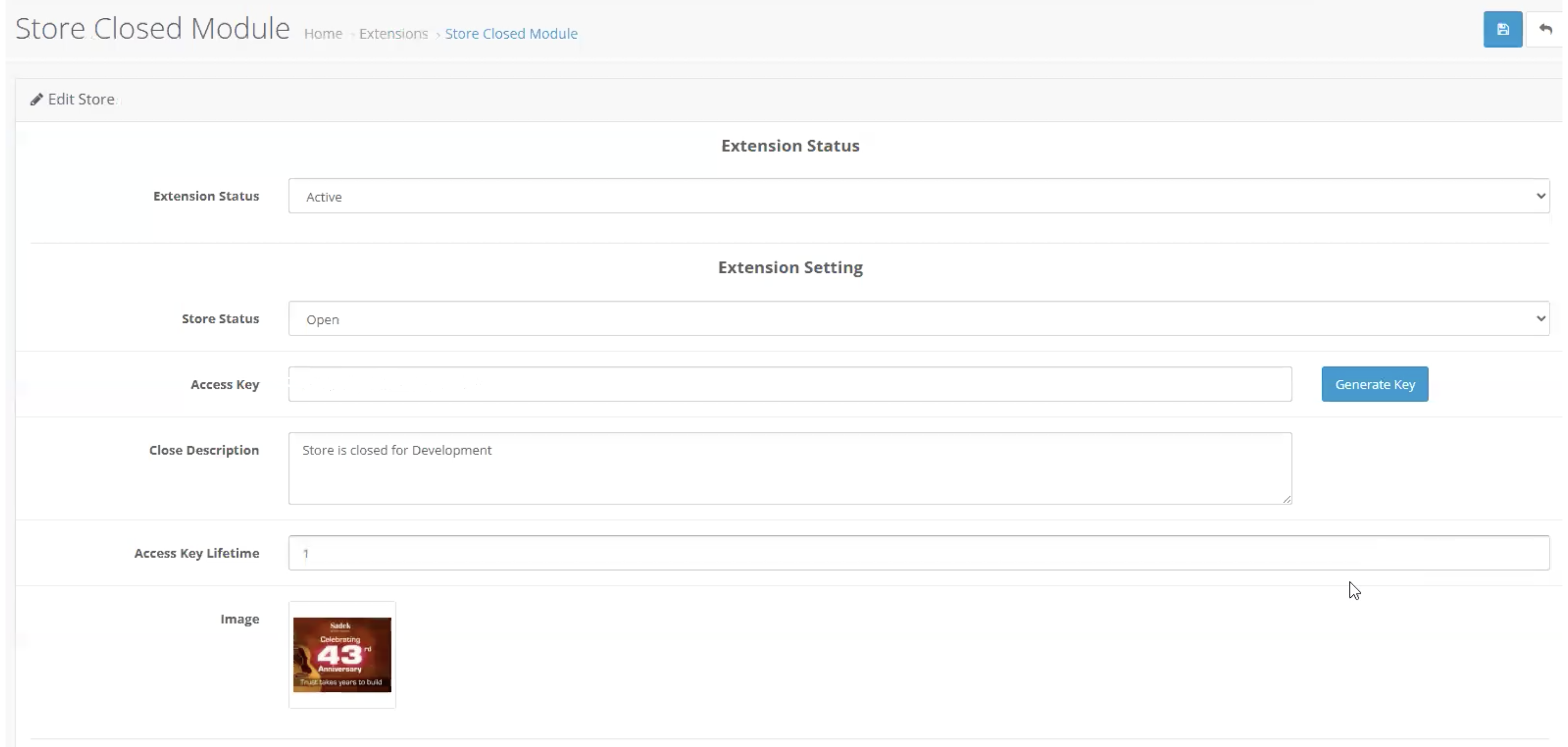Image resolution: width=1568 pixels, height=747 pixels.
Task: Click the arrow on the Open select box
Action: [1540, 319]
